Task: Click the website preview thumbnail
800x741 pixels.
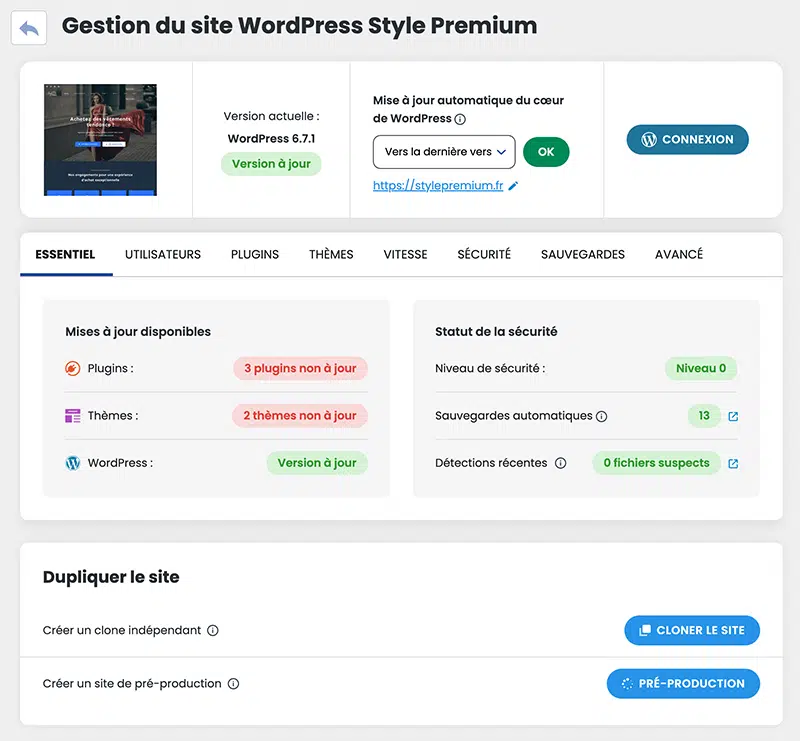Action: 100,139
